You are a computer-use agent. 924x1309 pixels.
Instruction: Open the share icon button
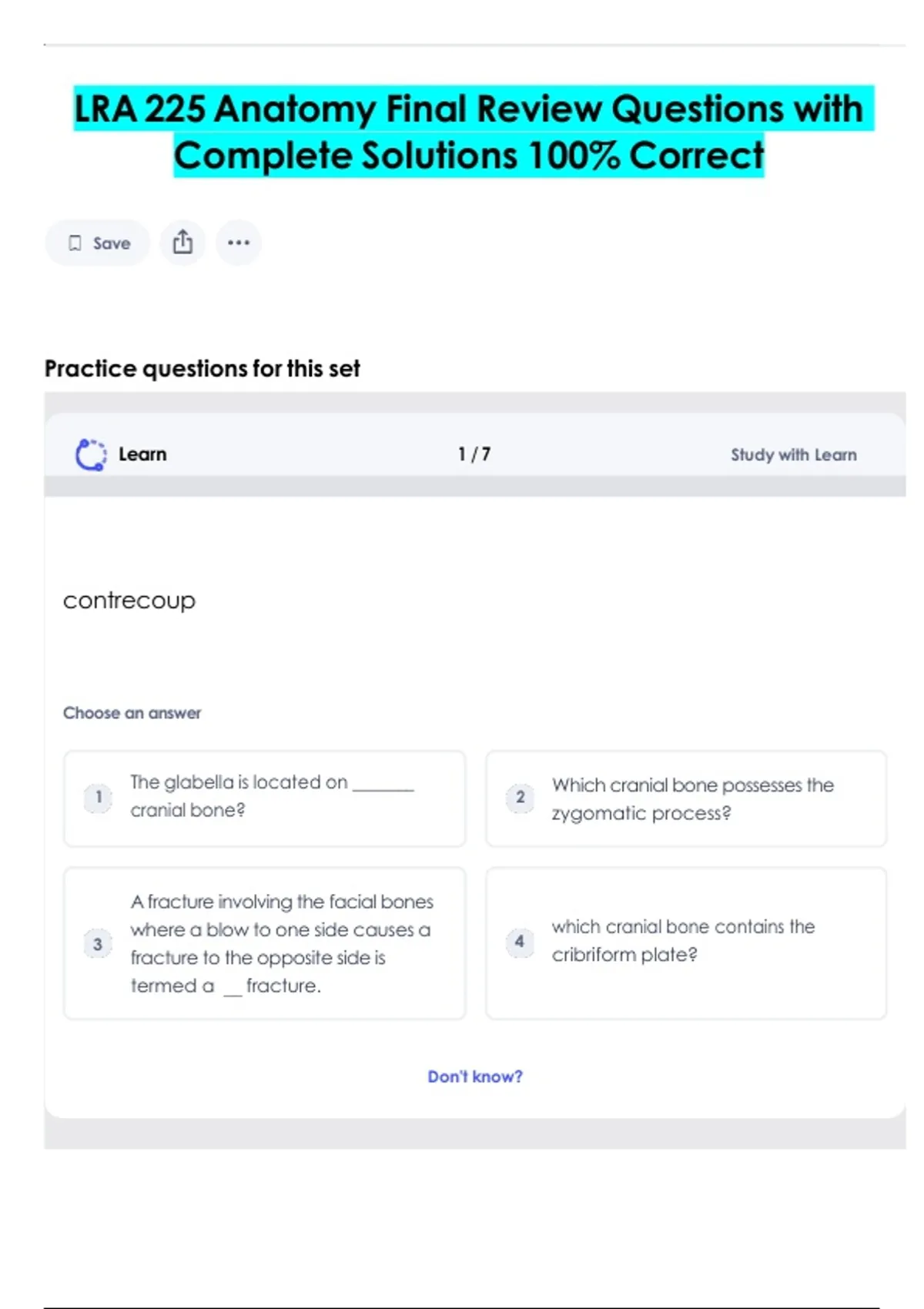pos(182,243)
